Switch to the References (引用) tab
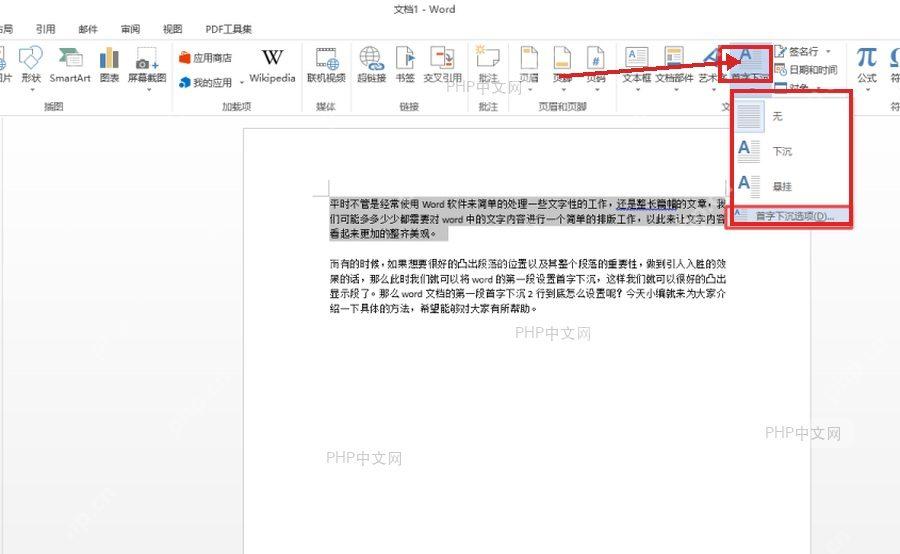Viewport: 900px width, 554px height. (x=45, y=29)
